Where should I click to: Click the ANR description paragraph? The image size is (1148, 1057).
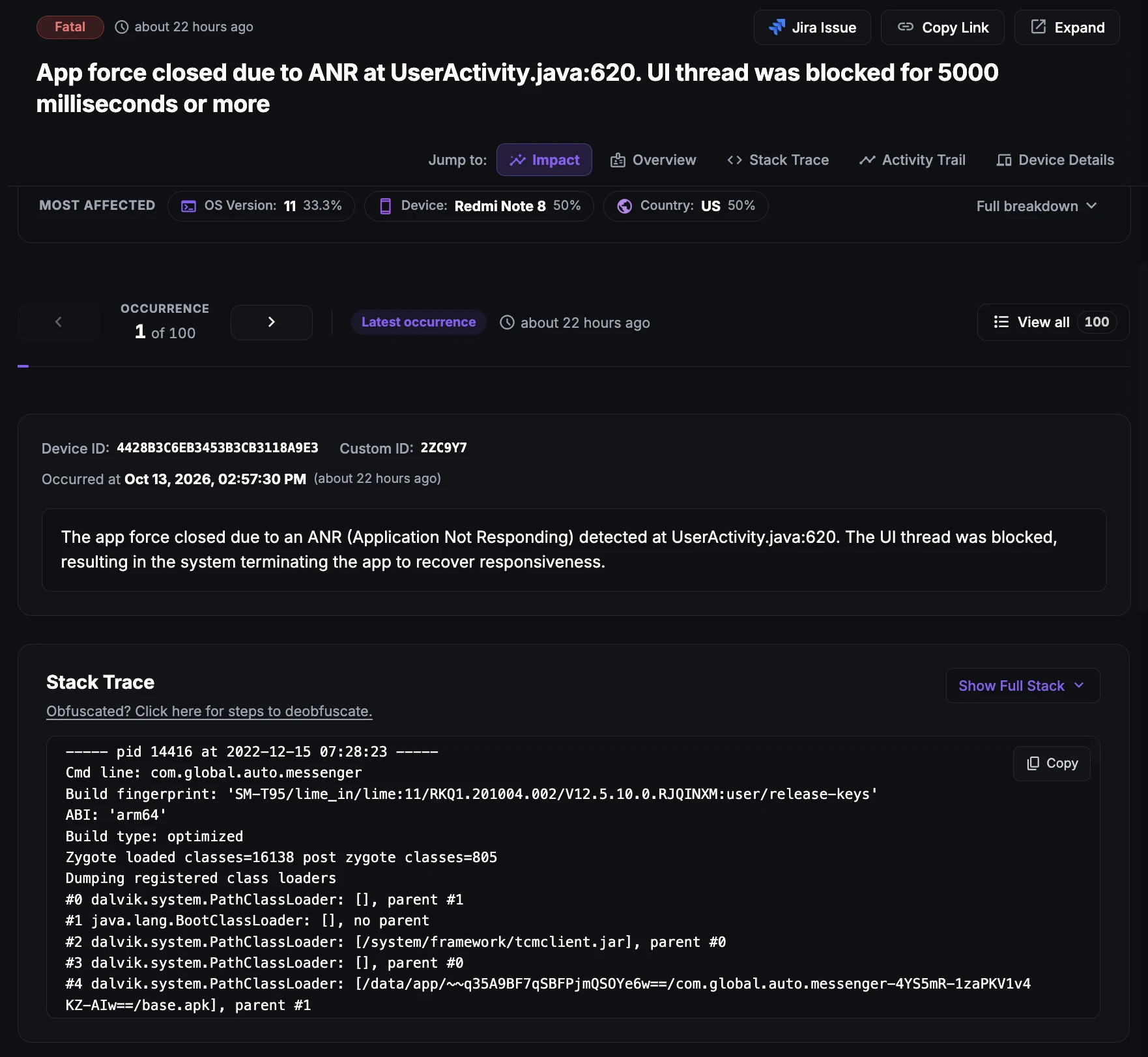[x=574, y=549]
